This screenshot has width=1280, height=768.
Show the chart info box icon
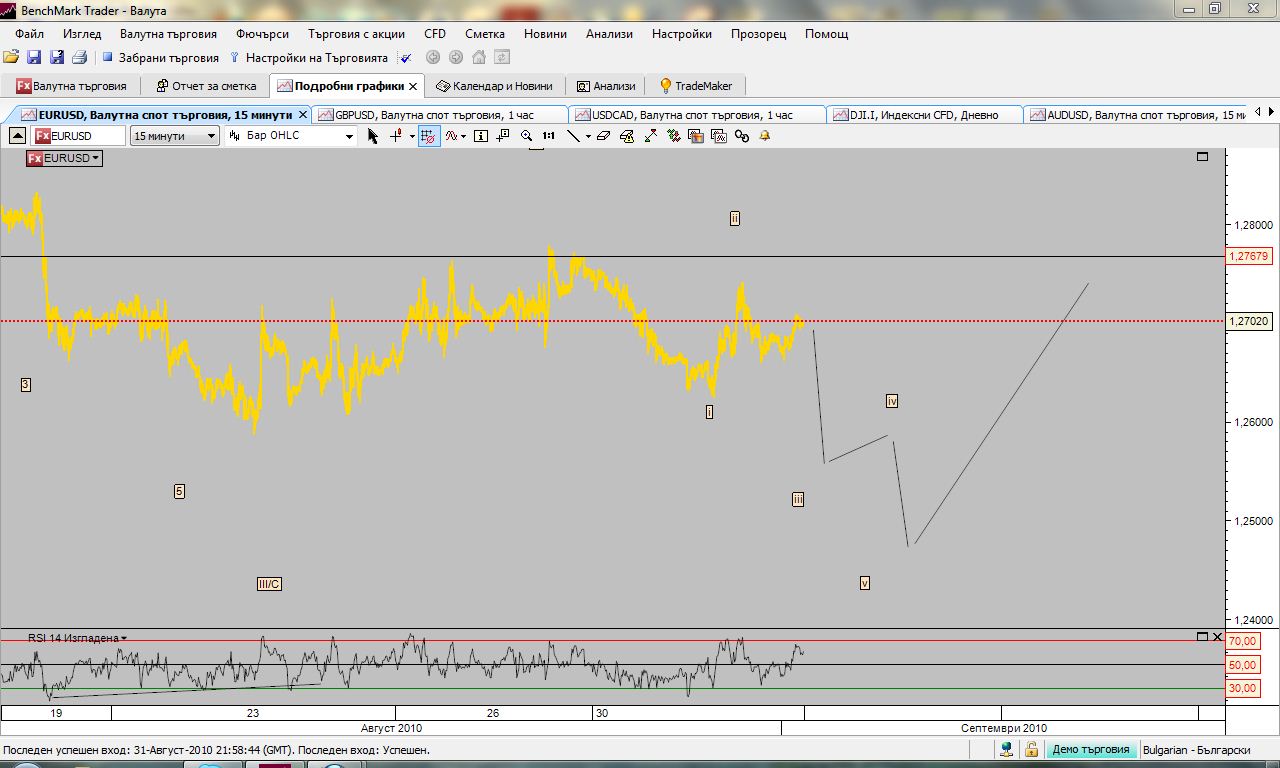point(481,136)
